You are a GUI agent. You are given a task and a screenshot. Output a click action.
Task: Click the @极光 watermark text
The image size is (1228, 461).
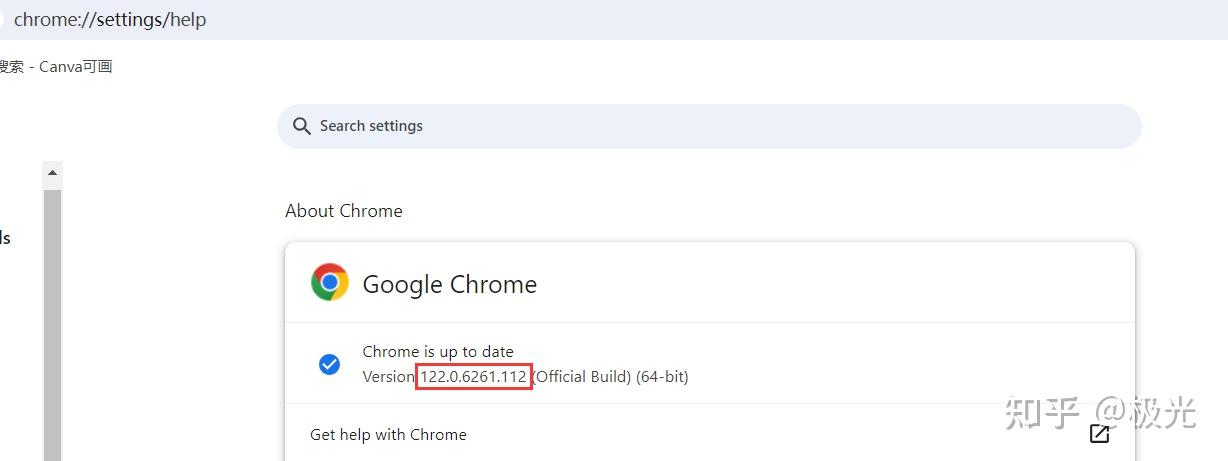click(x=1146, y=412)
